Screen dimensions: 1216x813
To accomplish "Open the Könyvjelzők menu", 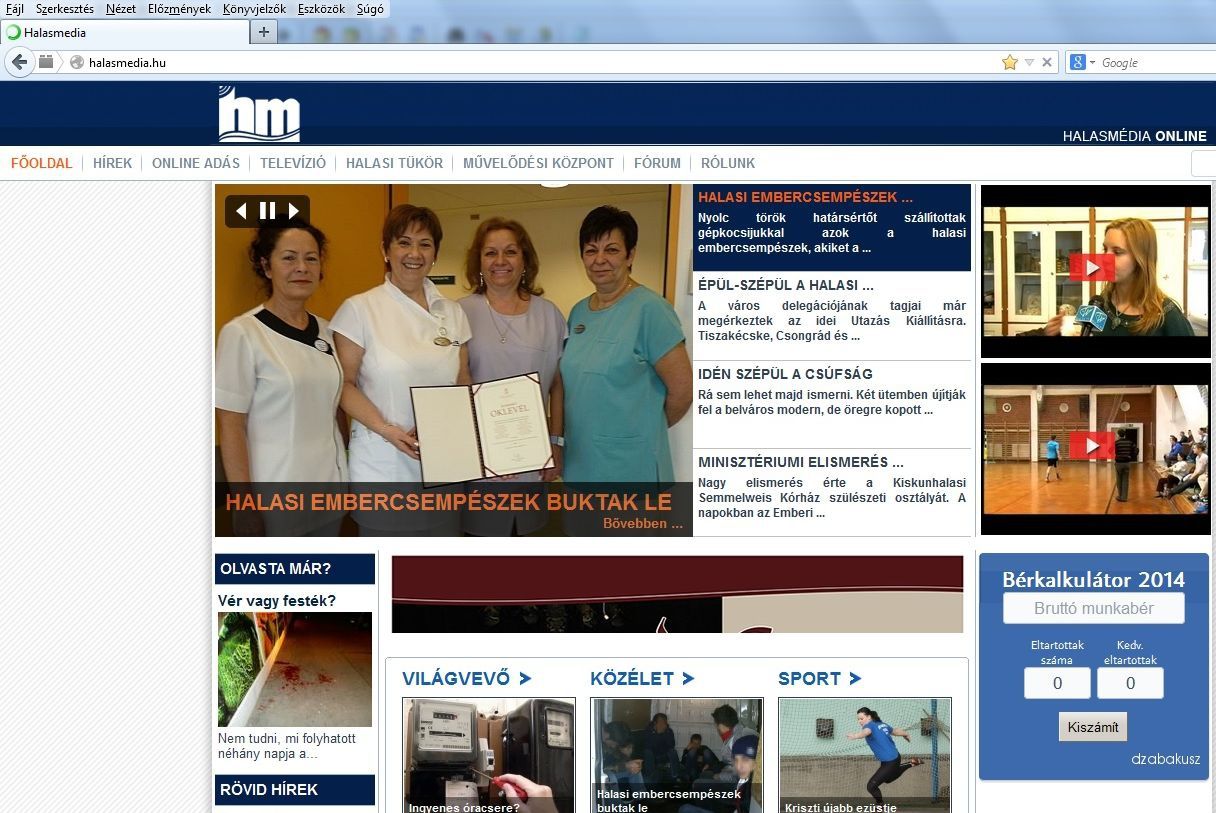I will point(254,9).
